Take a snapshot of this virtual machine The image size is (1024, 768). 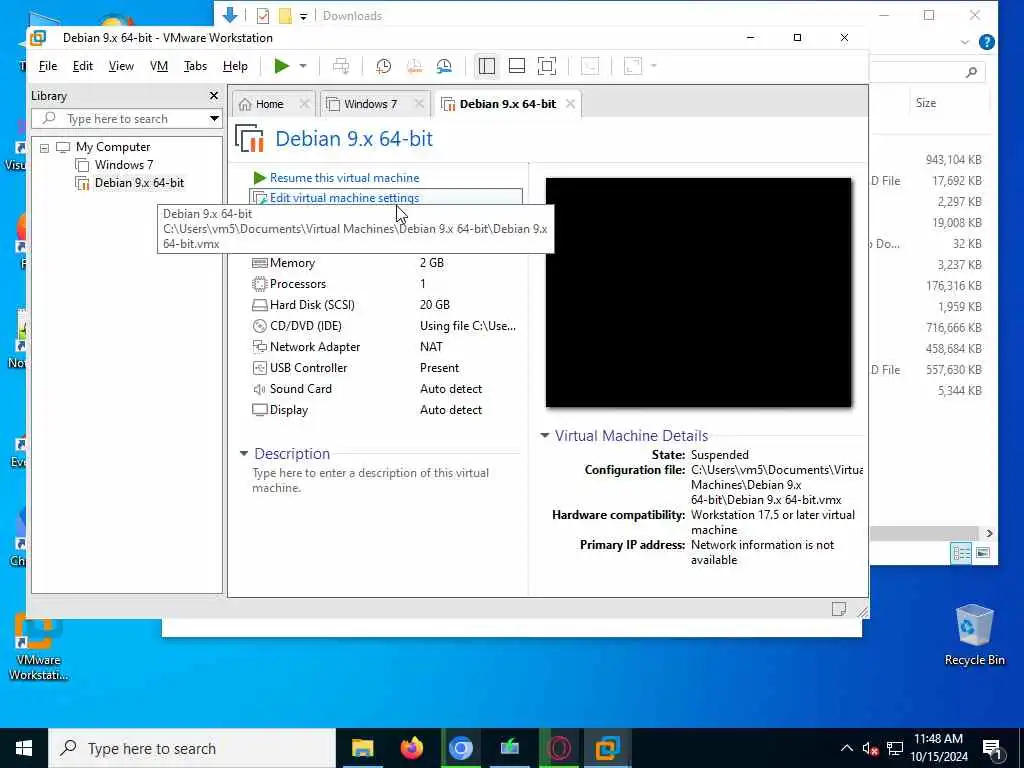point(384,66)
